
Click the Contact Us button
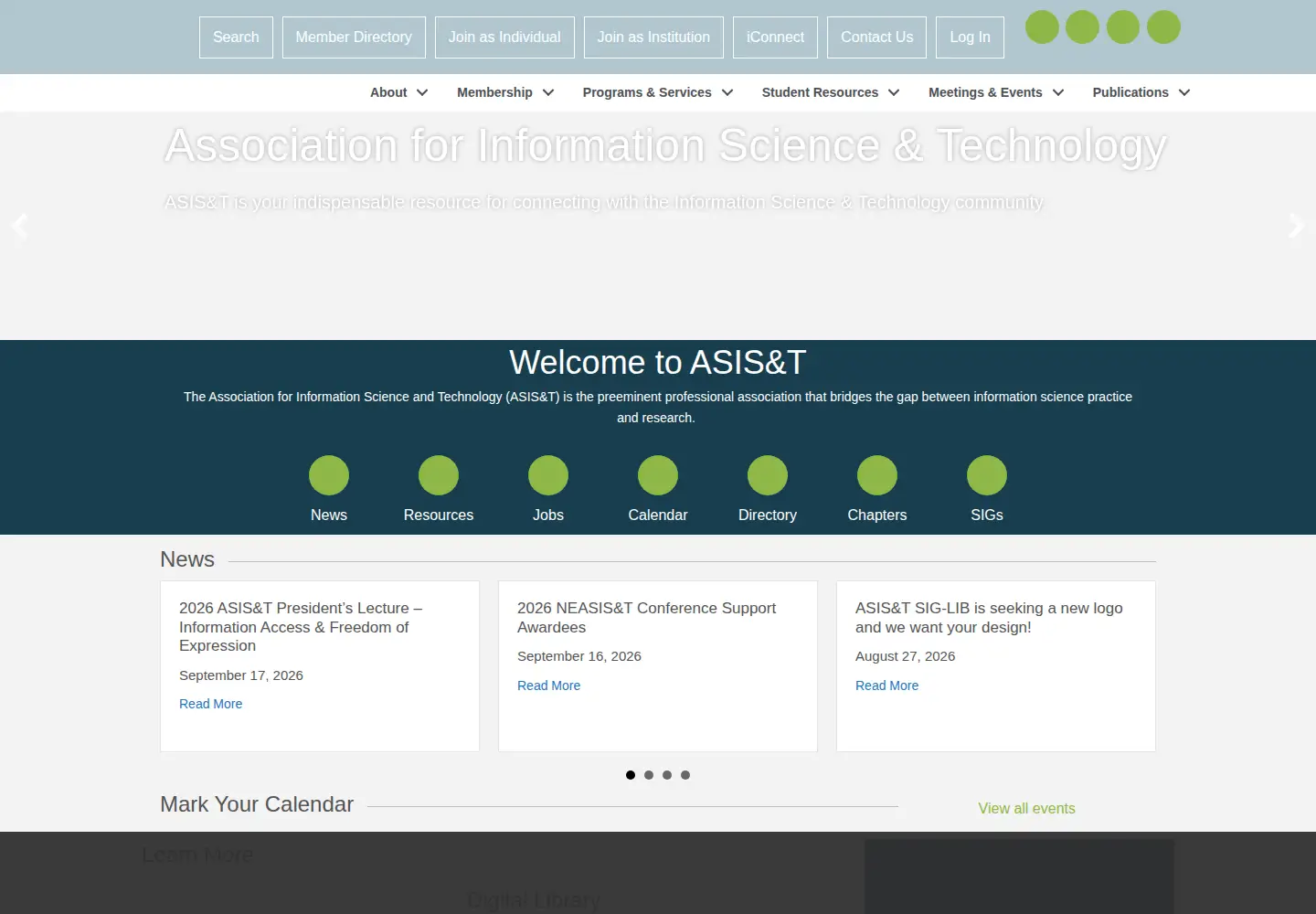pos(876,37)
